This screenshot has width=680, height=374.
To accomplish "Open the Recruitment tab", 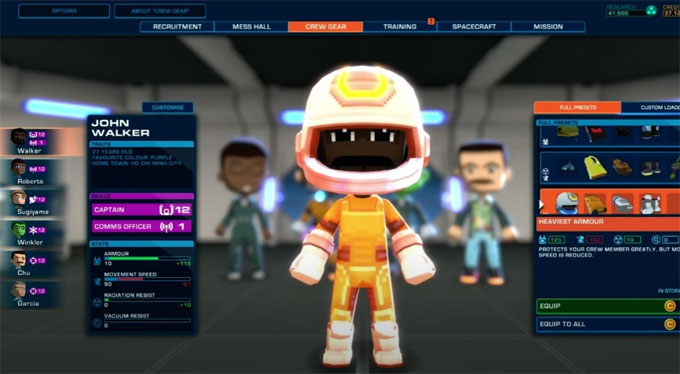I will click(177, 27).
